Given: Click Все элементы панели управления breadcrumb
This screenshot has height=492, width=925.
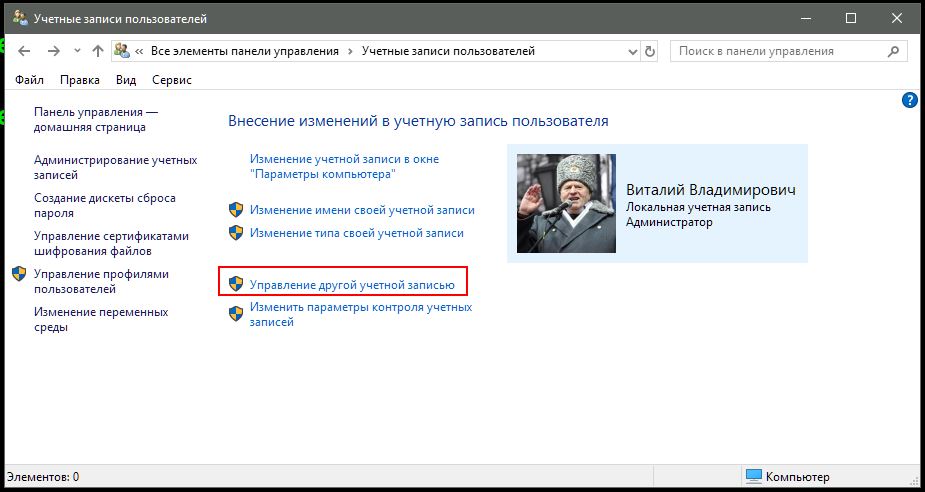Looking at the screenshot, I should point(245,51).
